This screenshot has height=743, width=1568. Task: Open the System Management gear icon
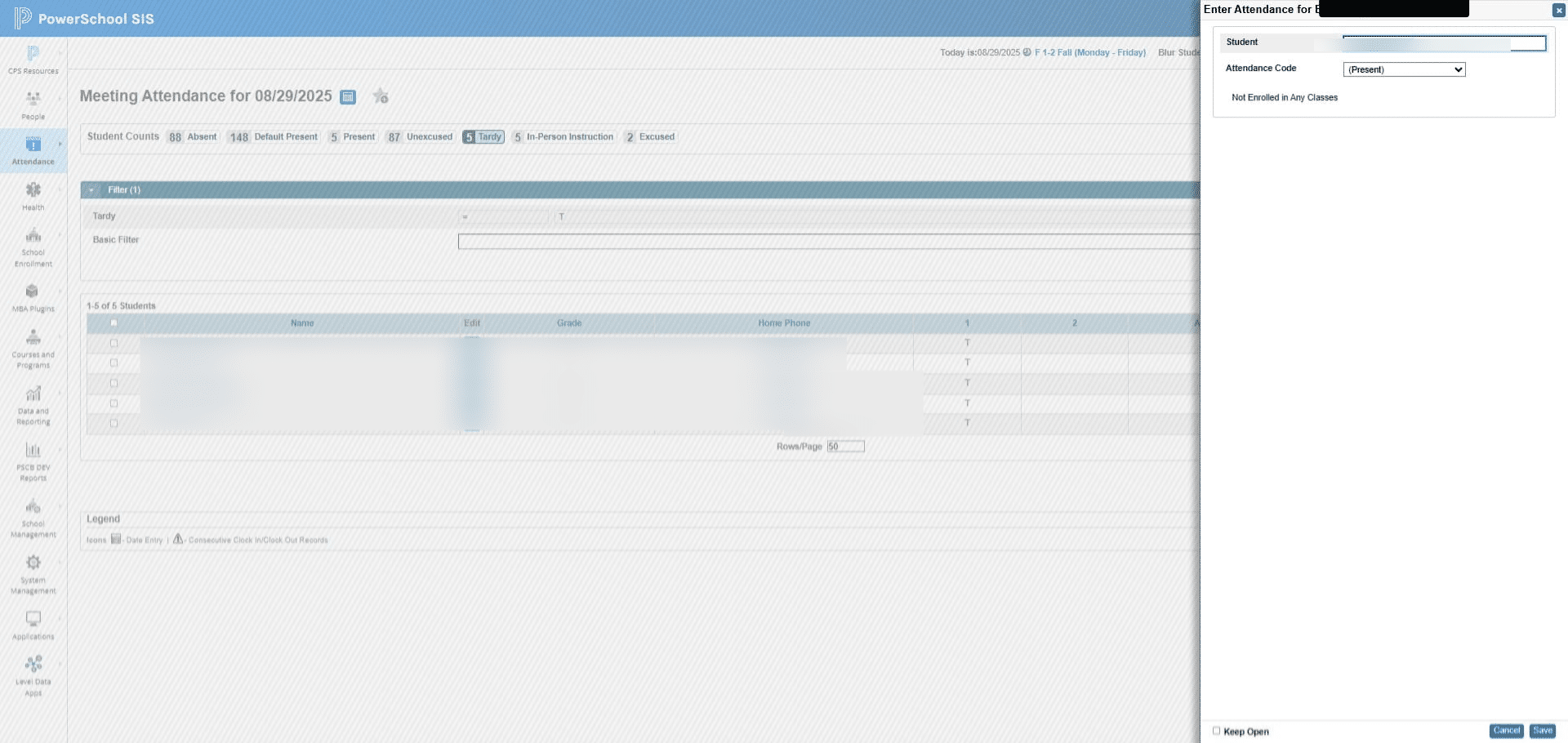click(x=33, y=563)
